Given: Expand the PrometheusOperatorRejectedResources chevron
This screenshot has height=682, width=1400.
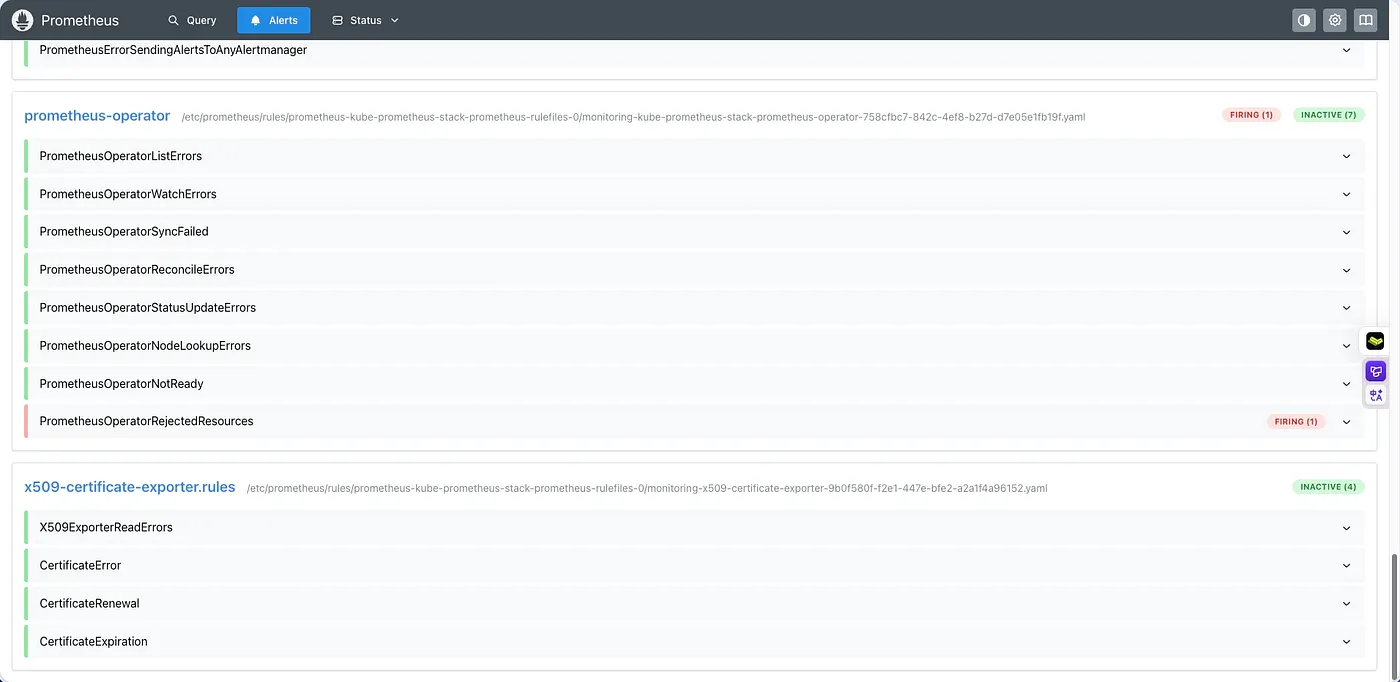Looking at the screenshot, I should 1346,422.
